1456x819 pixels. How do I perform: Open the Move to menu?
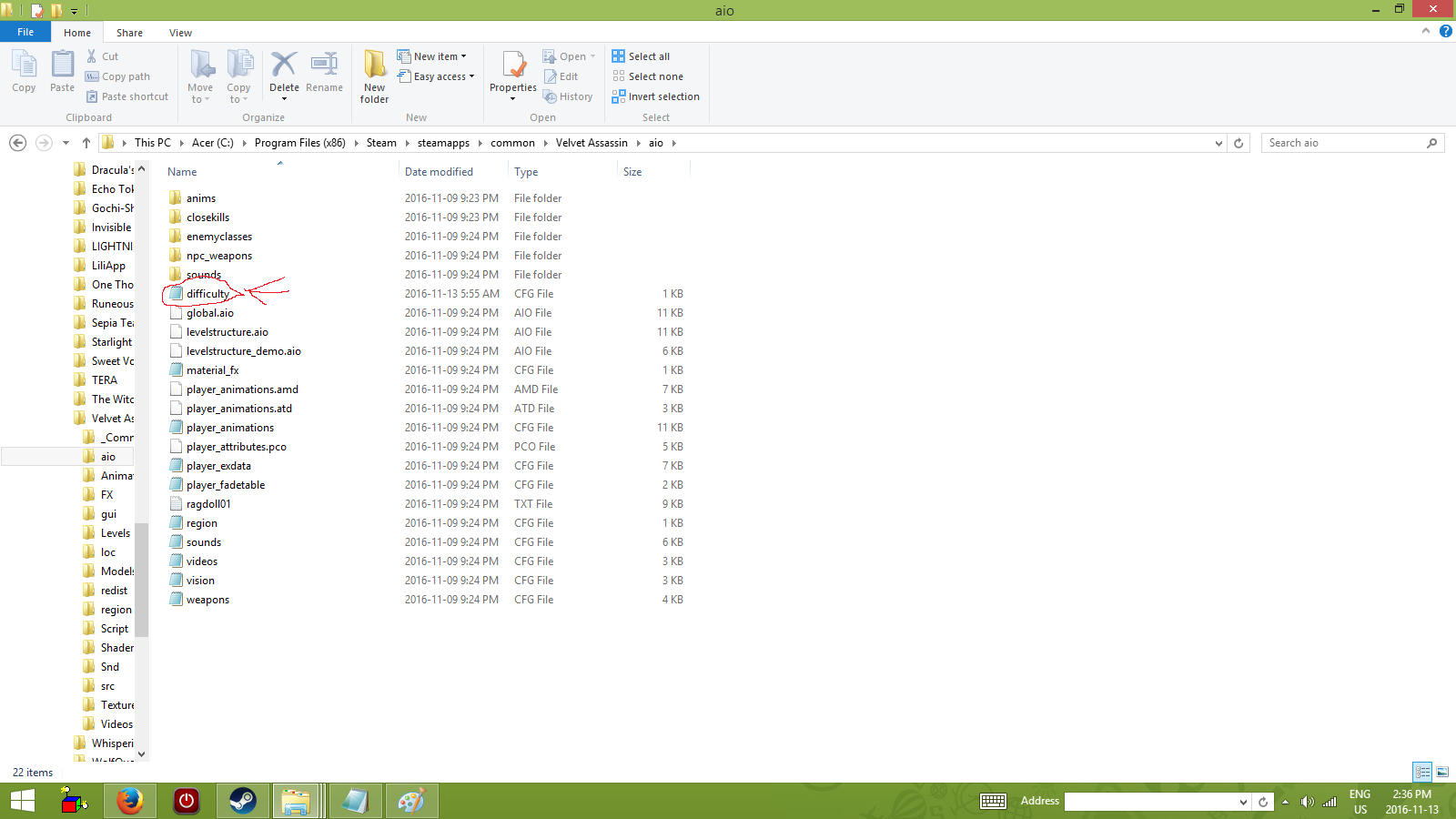(x=200, y=76)
